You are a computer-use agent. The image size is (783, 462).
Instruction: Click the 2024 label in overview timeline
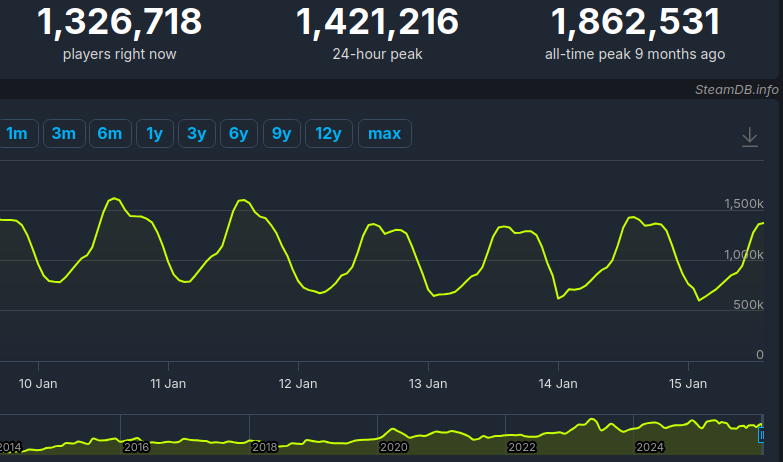[650, 447]
